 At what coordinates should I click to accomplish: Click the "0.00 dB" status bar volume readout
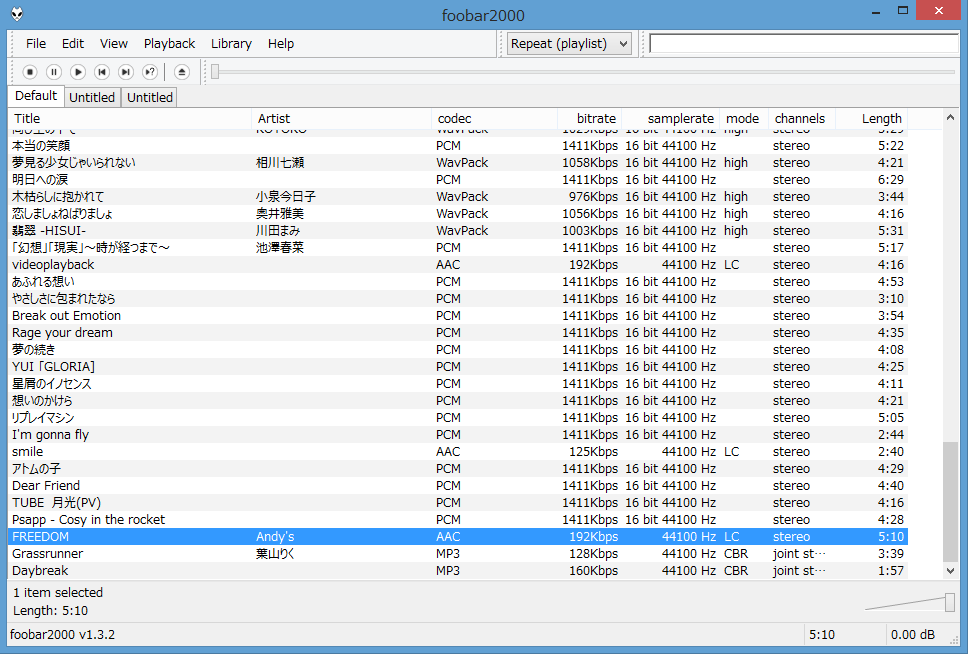click(912, 635)
